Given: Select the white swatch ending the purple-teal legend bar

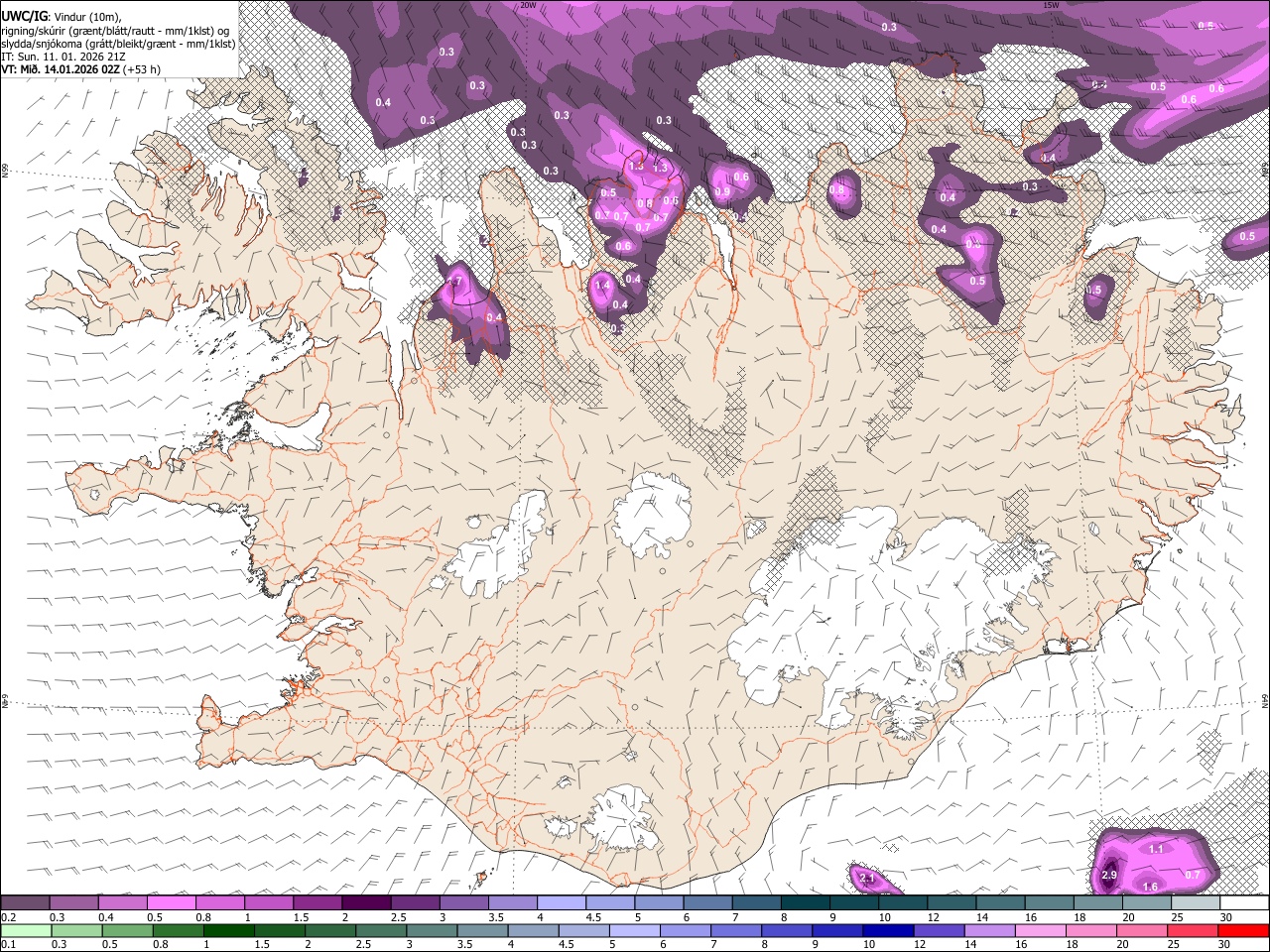Looking at the screenshot, I should [1243, 902].
